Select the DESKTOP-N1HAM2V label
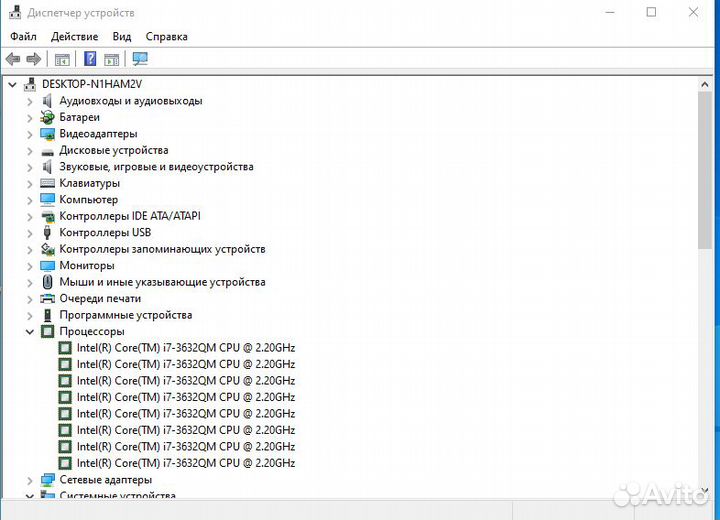Viewport: 720px width, 520px height. point(92,84)
